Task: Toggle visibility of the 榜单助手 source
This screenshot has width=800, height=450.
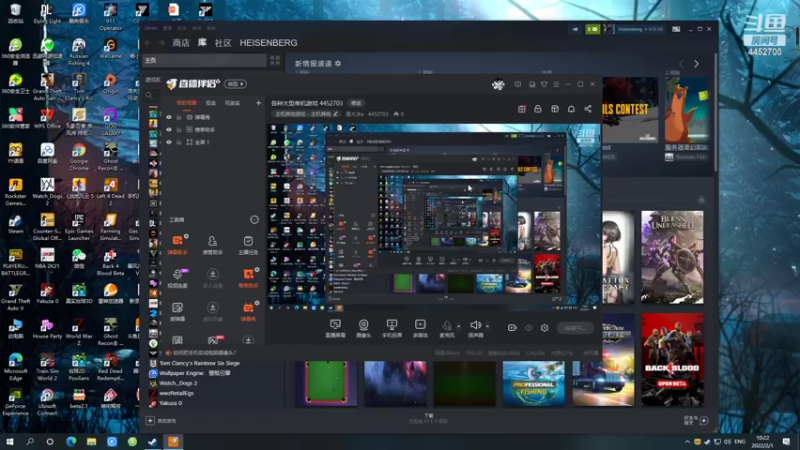Action: coord(169,130)
